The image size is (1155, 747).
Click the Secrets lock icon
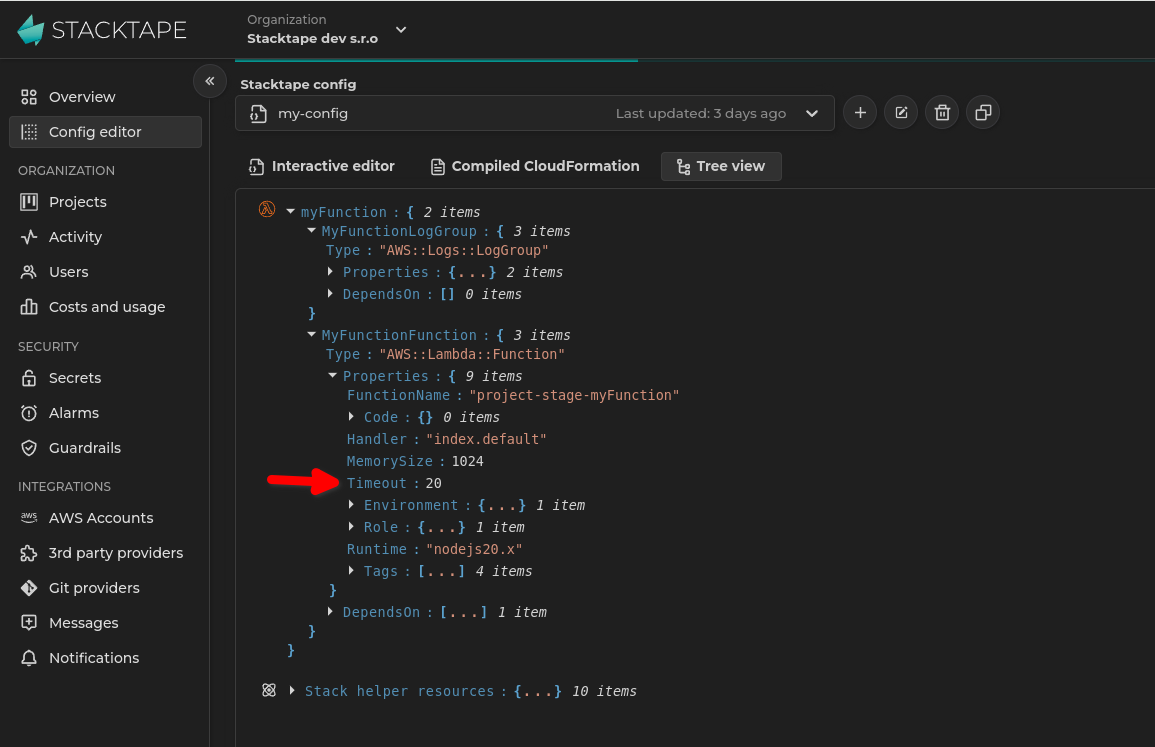[x=29, y=378]
